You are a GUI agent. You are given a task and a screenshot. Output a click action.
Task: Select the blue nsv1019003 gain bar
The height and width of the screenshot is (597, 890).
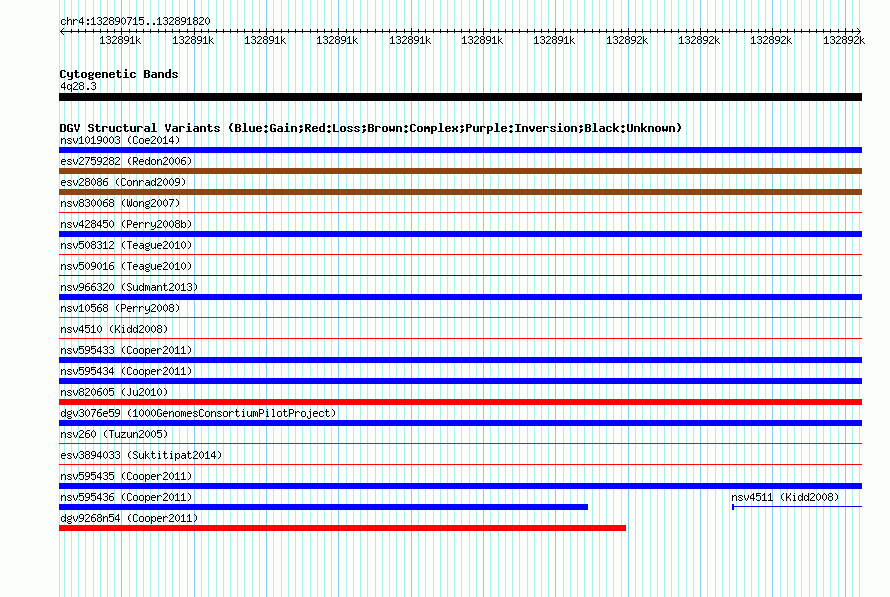coord(460,150)
